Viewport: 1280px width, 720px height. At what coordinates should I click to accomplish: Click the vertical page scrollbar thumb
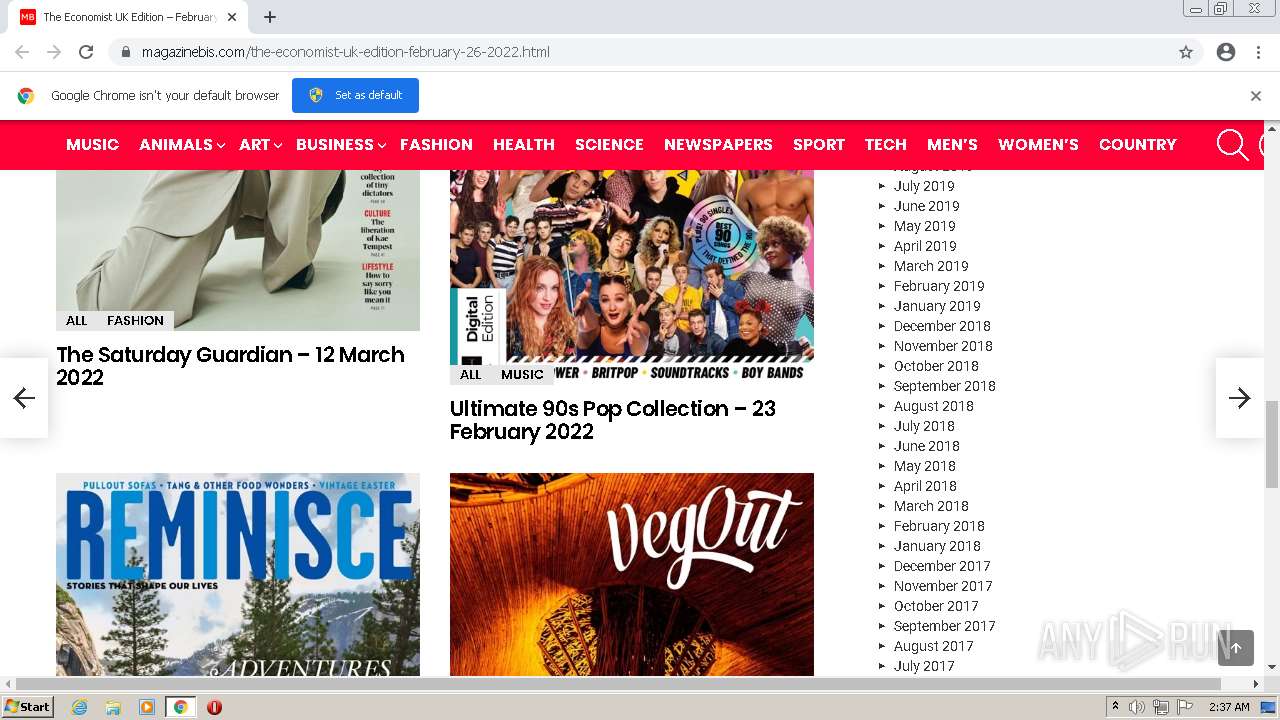pos(1272,444)
